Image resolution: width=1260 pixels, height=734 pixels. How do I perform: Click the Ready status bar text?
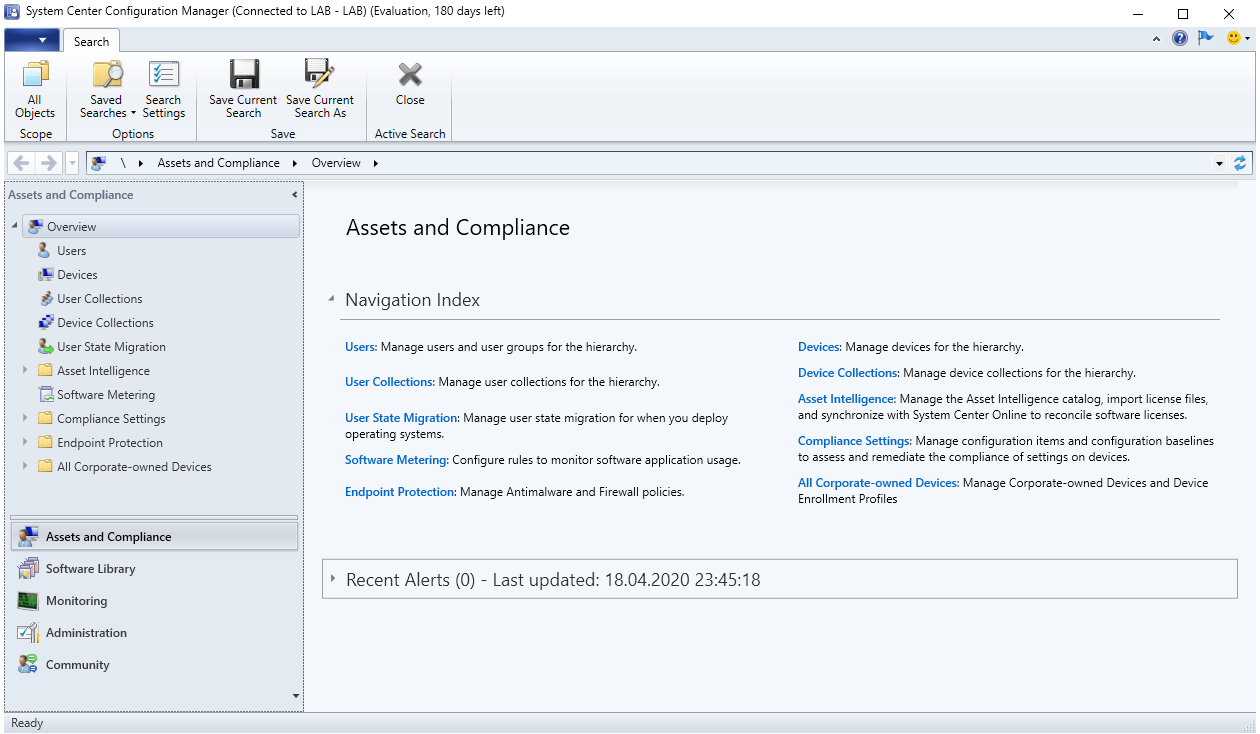click(x=27, y=723)
